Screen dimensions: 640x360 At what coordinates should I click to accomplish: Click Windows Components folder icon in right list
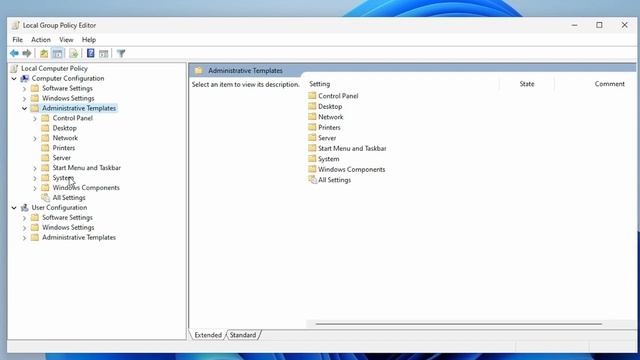(x=312, y=169)
